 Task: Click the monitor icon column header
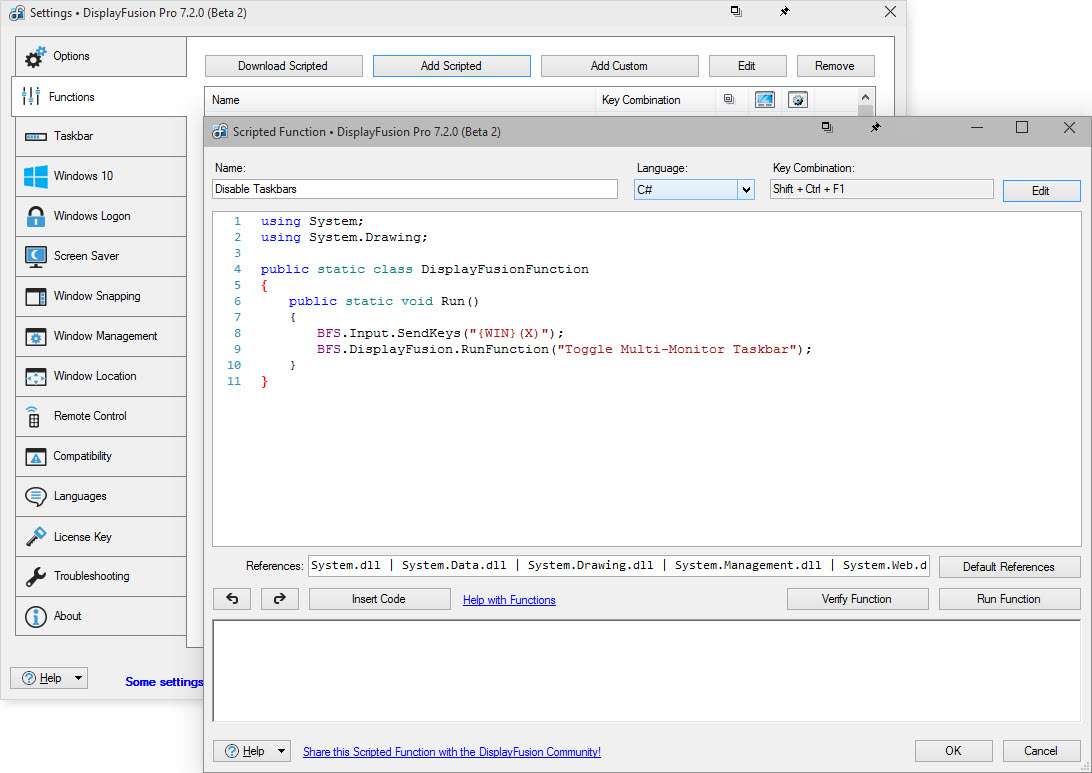click(x=765, y=100)
